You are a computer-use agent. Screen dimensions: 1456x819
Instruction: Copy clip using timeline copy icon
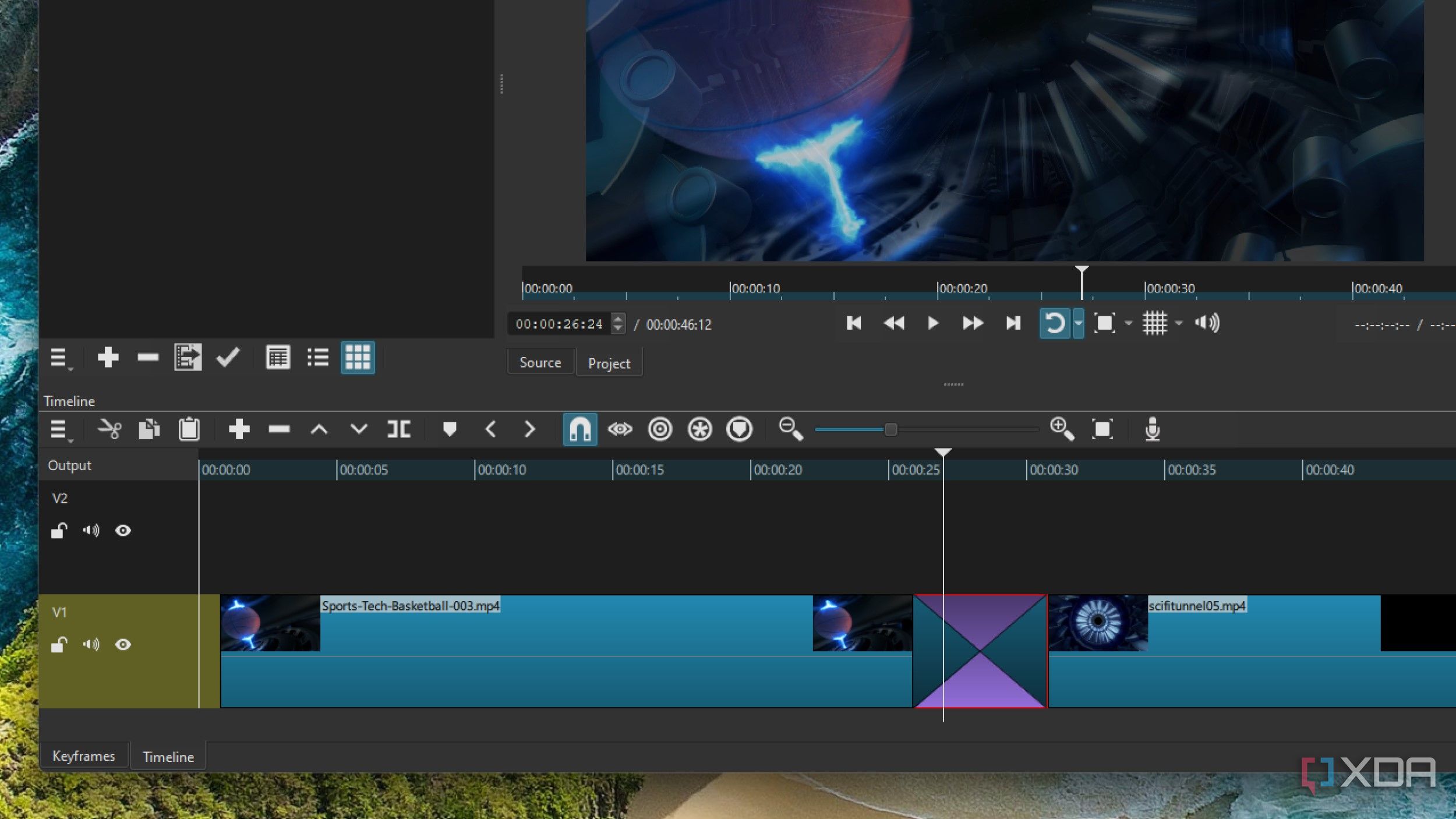(x=149, y=429)
